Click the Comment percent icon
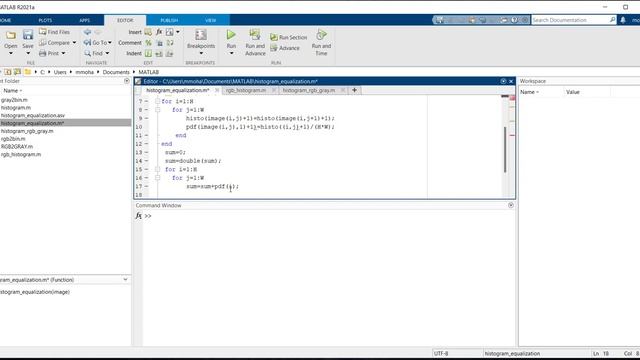The width and height of the screenshot is (640, 360). pyautogui.click(x=148, y=42)
